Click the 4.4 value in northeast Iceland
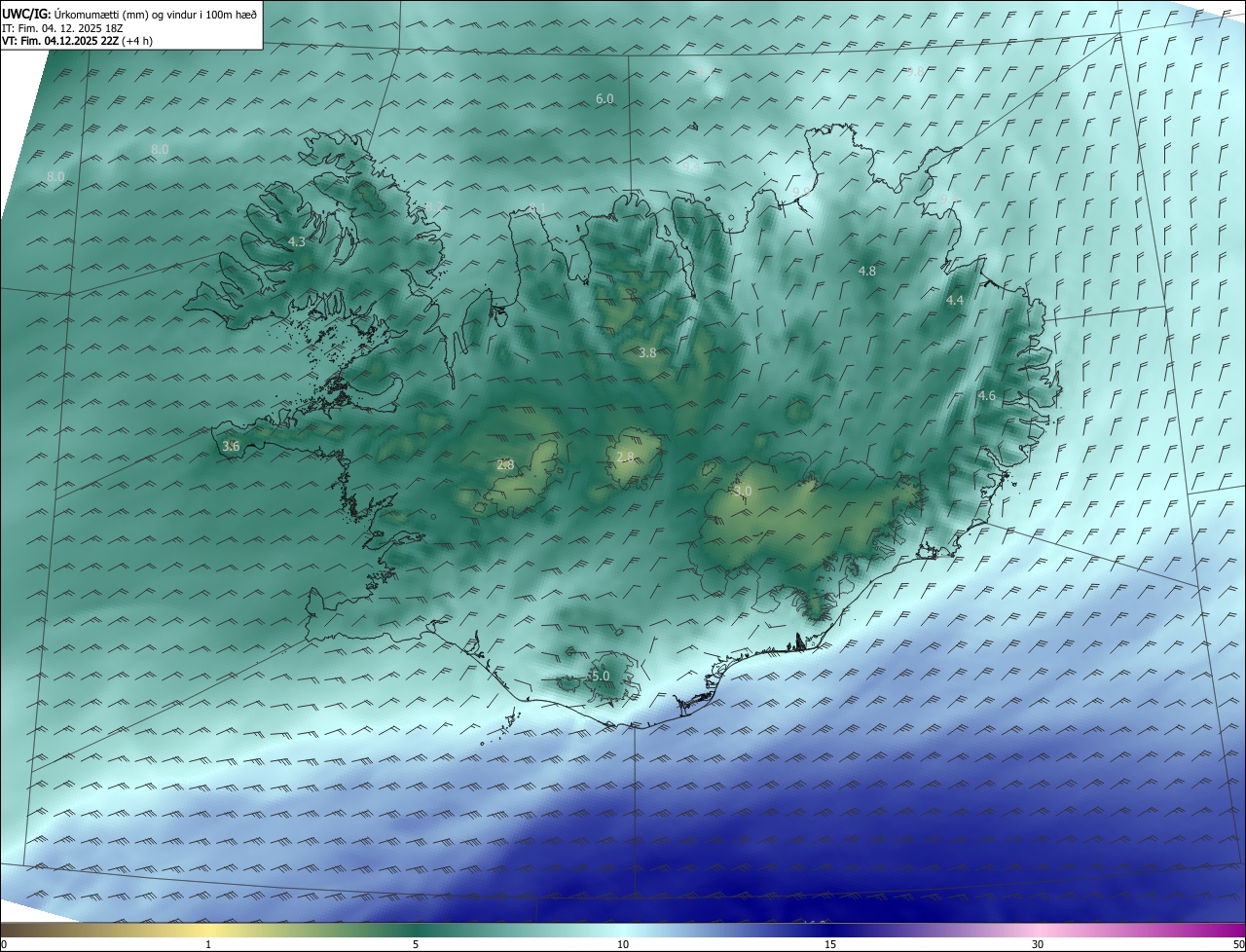 click(955, 301)
